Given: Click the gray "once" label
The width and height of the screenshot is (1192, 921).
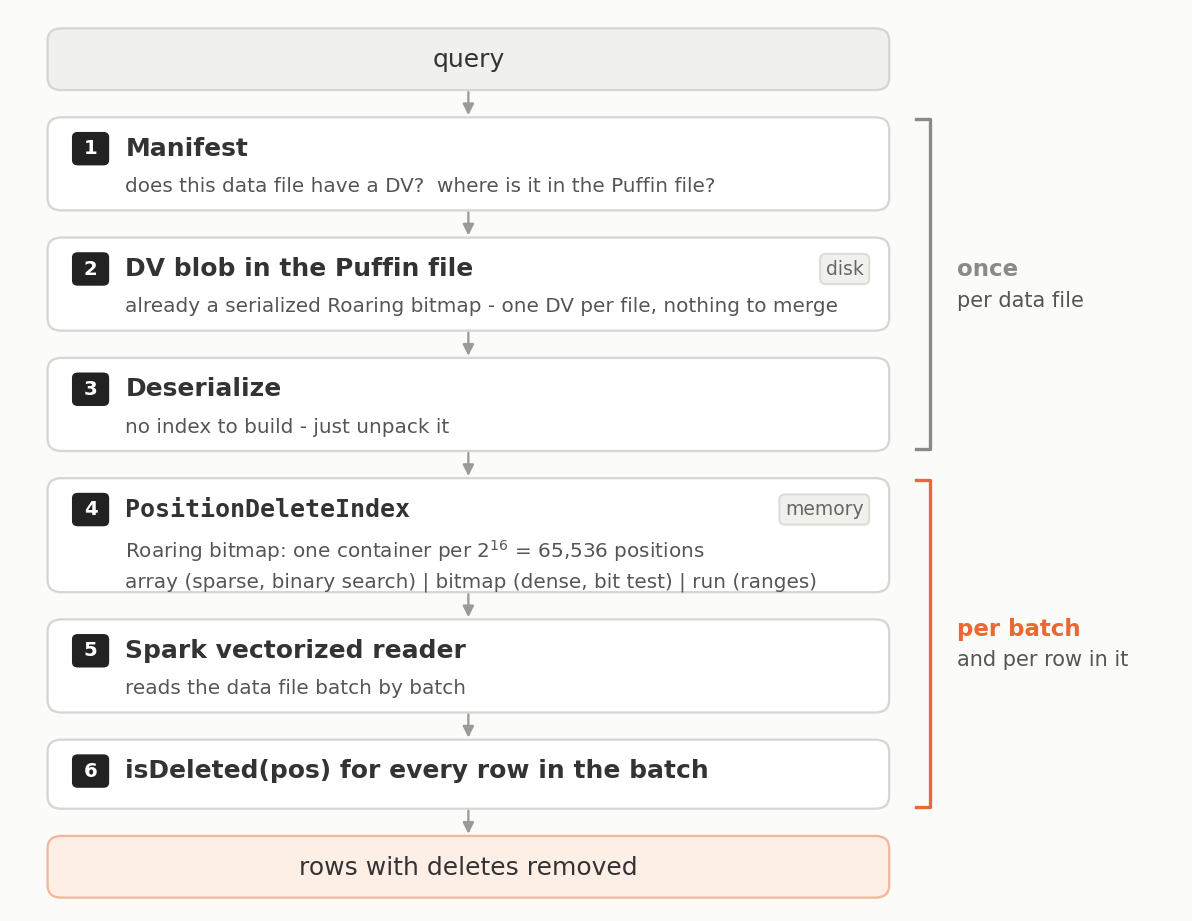Looking at the screenshot, I should [x=988, y=268].
